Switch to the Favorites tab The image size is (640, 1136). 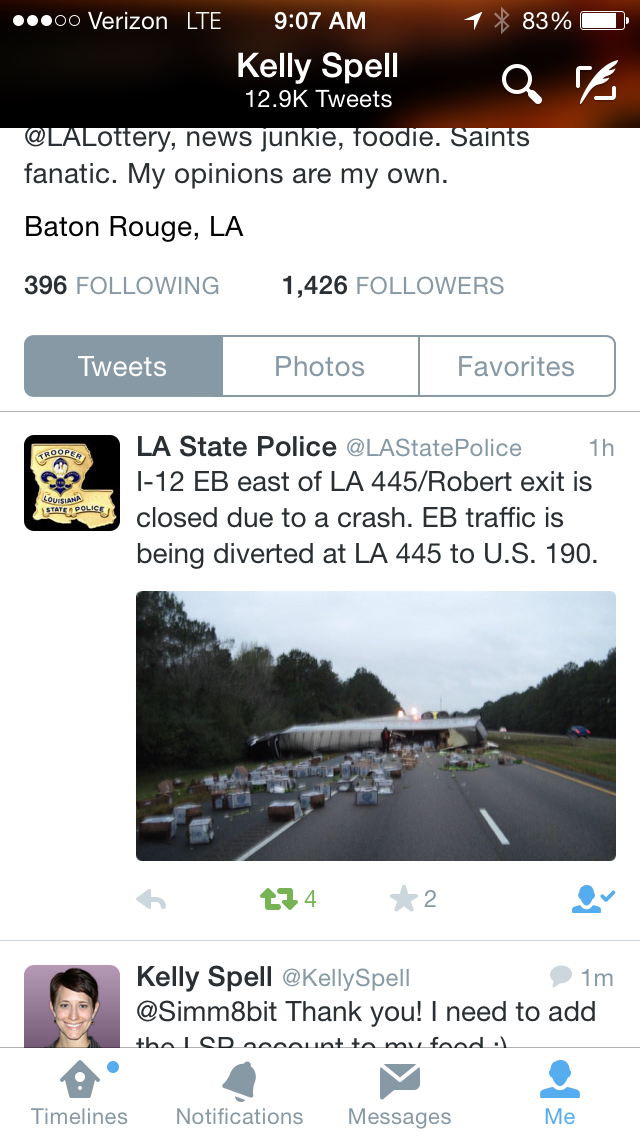[x=517, y=366]
